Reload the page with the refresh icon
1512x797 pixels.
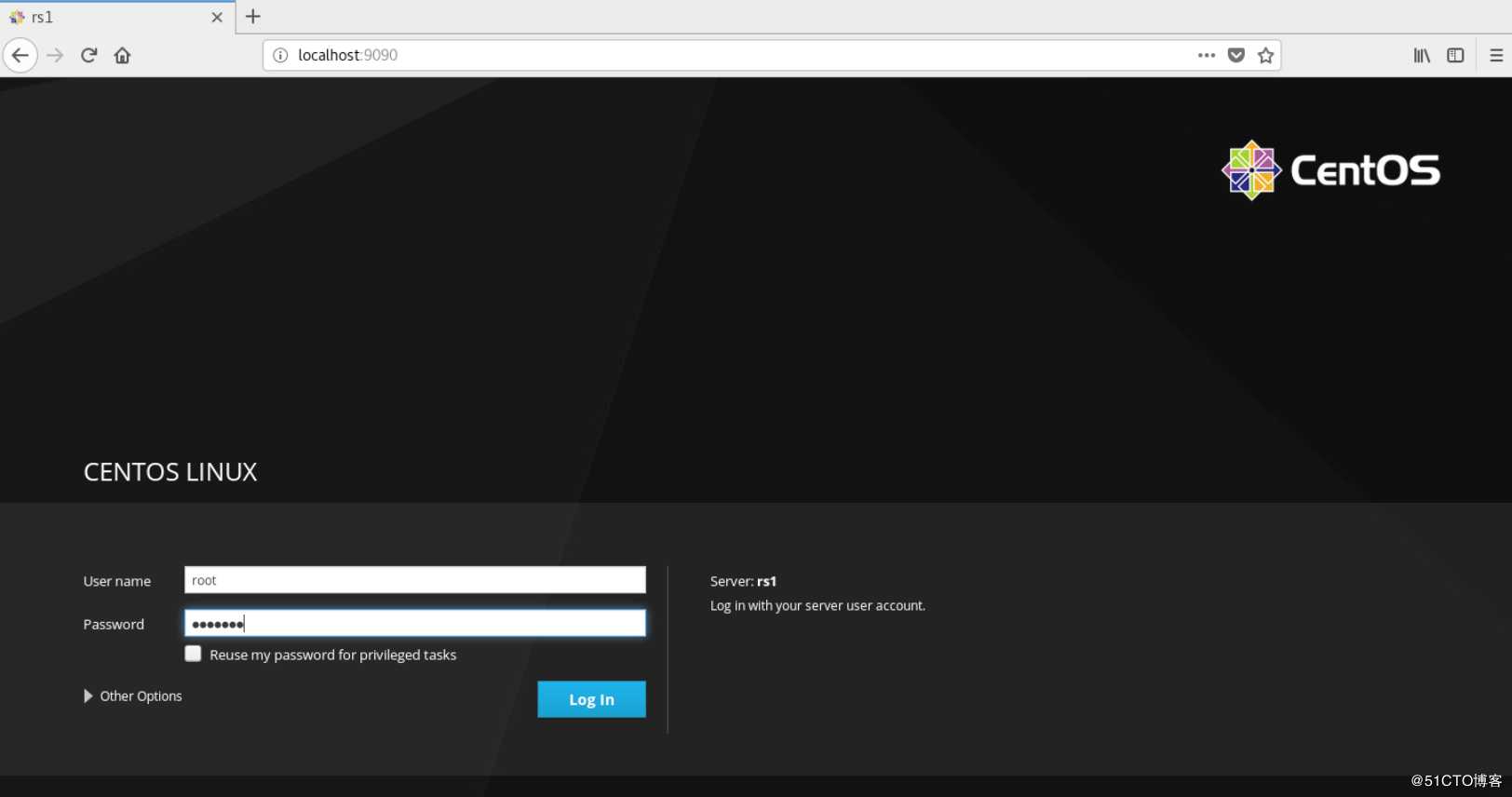89,56
